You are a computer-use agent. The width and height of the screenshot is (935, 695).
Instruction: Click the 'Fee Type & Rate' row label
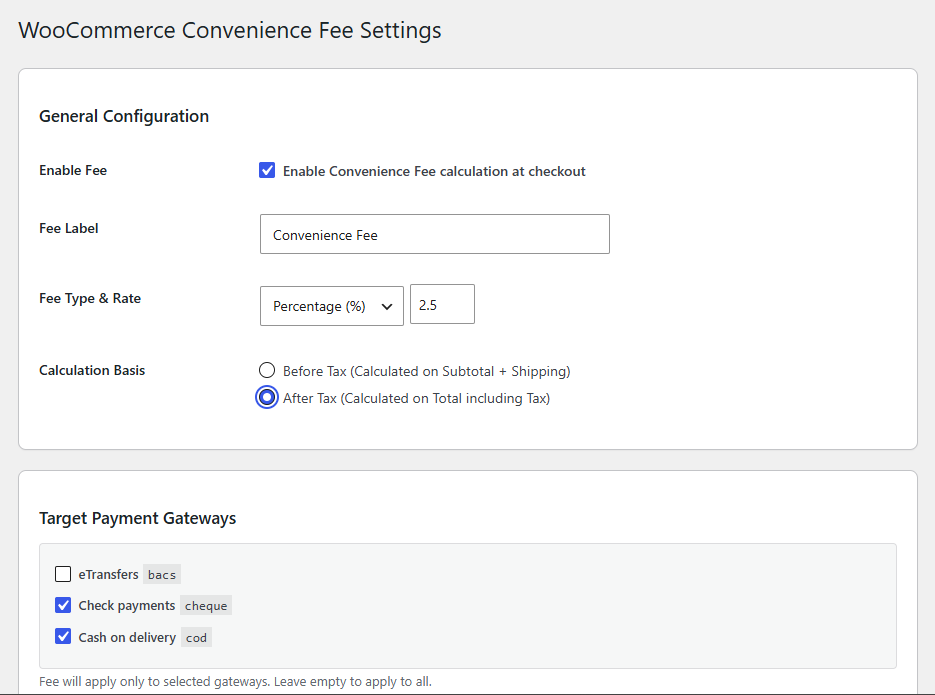click(x=90, y=299)
